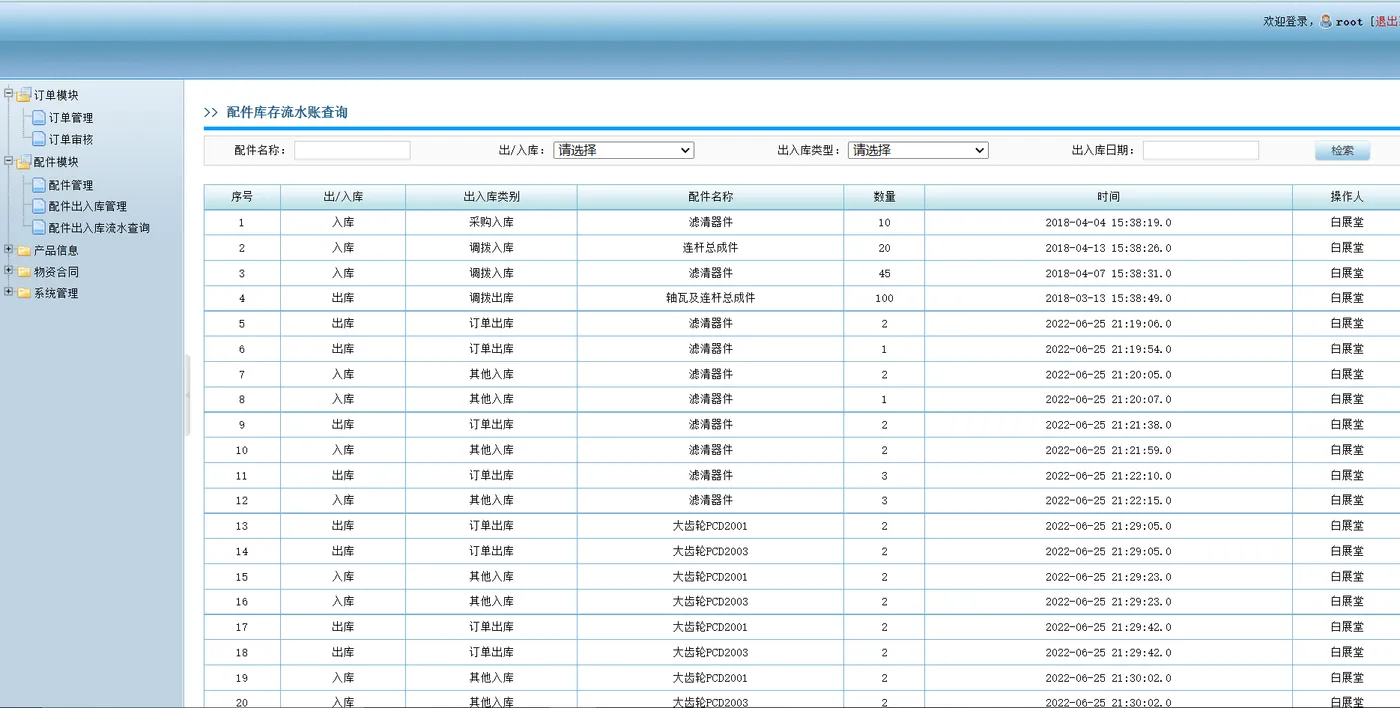Click the 时间 column header
The height and width of the screenshot is (708, 1400).
(1108, 197)
